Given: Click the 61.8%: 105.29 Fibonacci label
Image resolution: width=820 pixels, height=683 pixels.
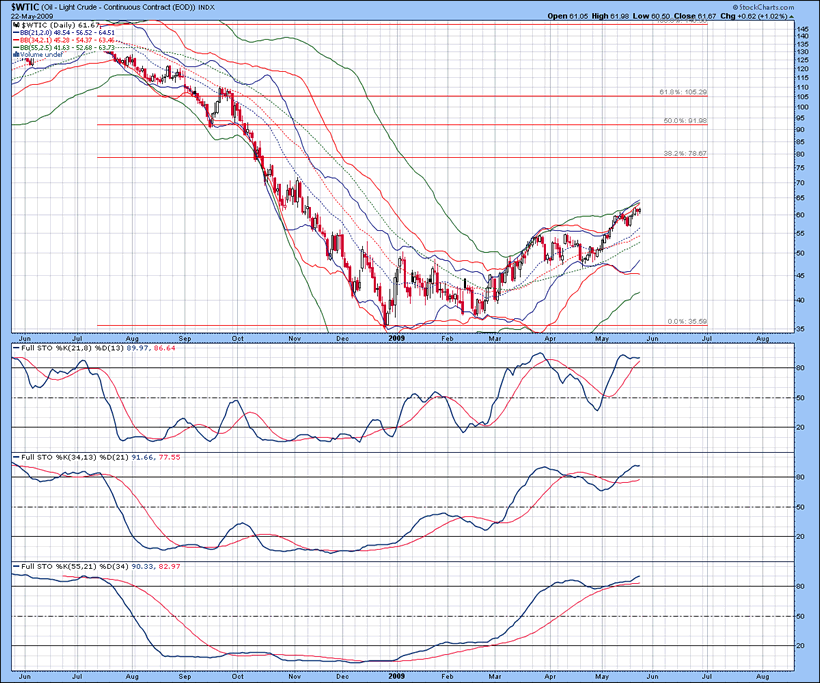Looking at the screenshot, I should click(x=683, y=92).
